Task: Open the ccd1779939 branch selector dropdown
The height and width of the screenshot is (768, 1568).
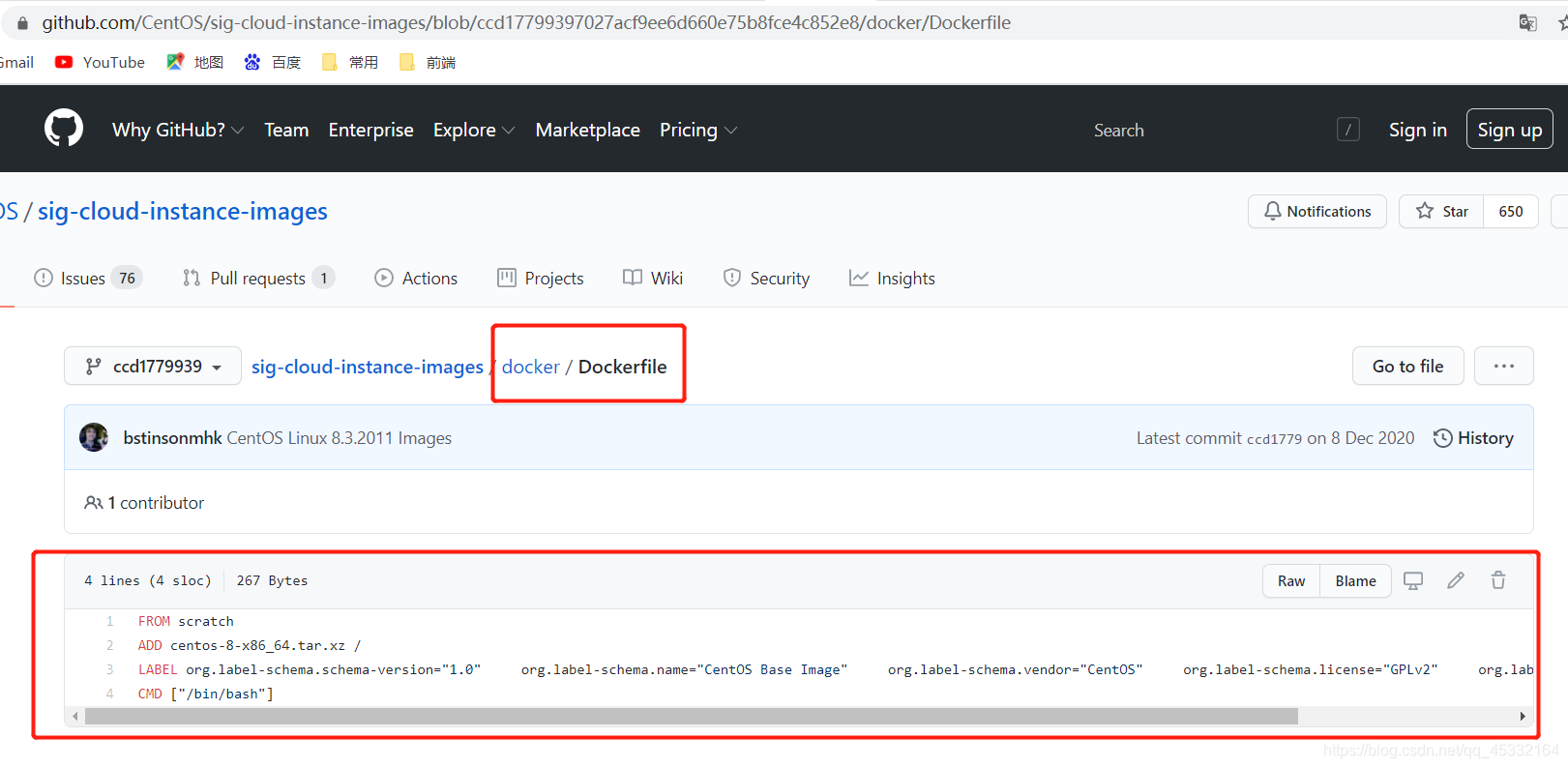Action: click(x=153, y=366)
